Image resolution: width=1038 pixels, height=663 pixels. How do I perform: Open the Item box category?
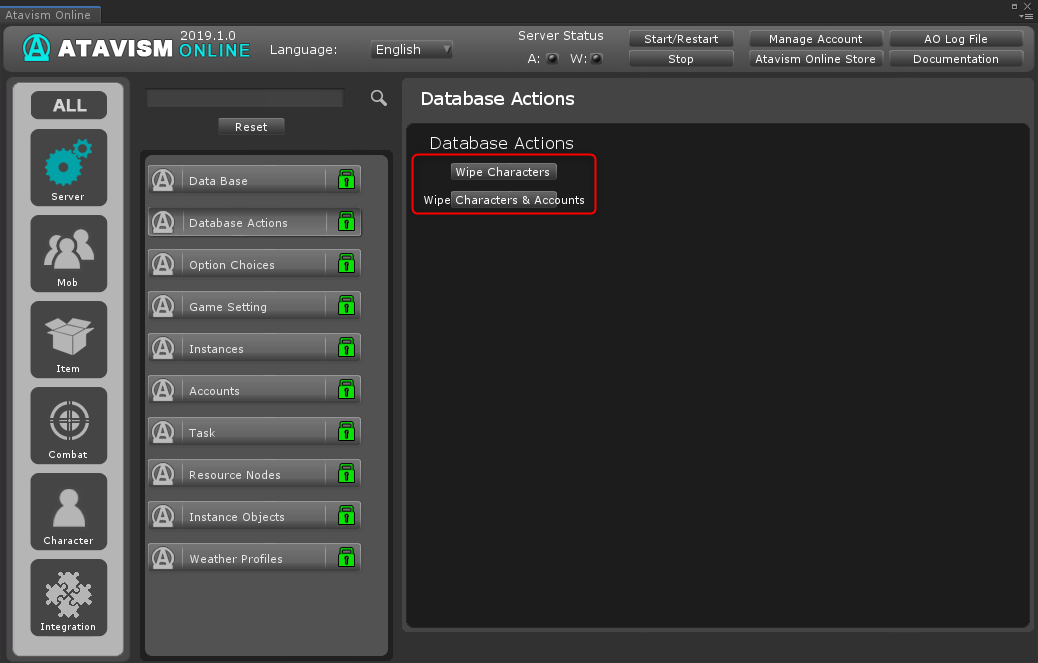[x=68, y=338]
